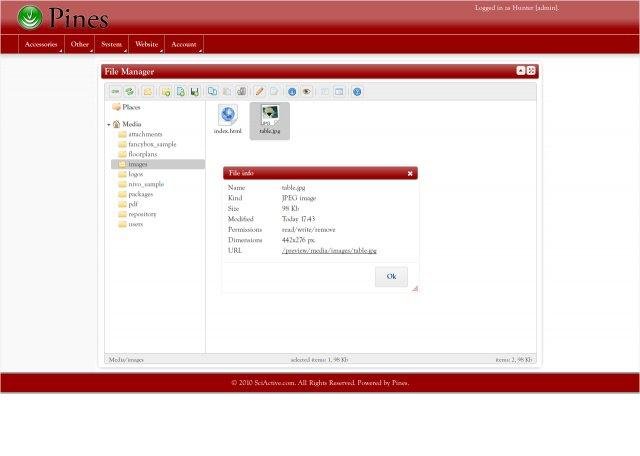The image size is (640, 456).
Task: Click the '98 Kb' Size value in File info
Action: coord(291,209)
